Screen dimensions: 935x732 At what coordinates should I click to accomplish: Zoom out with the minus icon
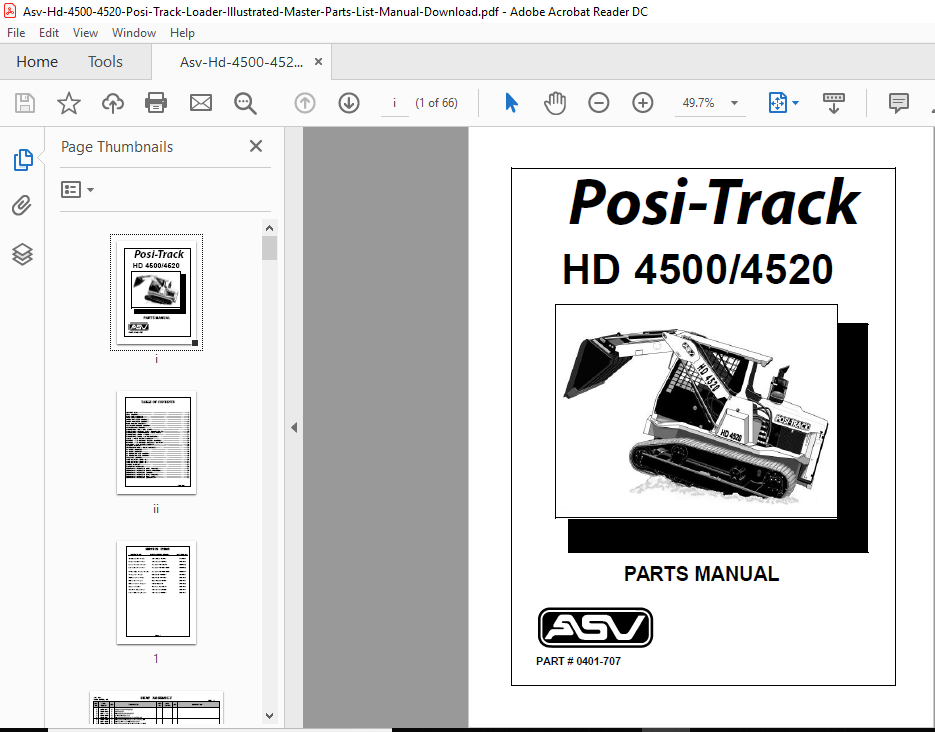point(599,103)
